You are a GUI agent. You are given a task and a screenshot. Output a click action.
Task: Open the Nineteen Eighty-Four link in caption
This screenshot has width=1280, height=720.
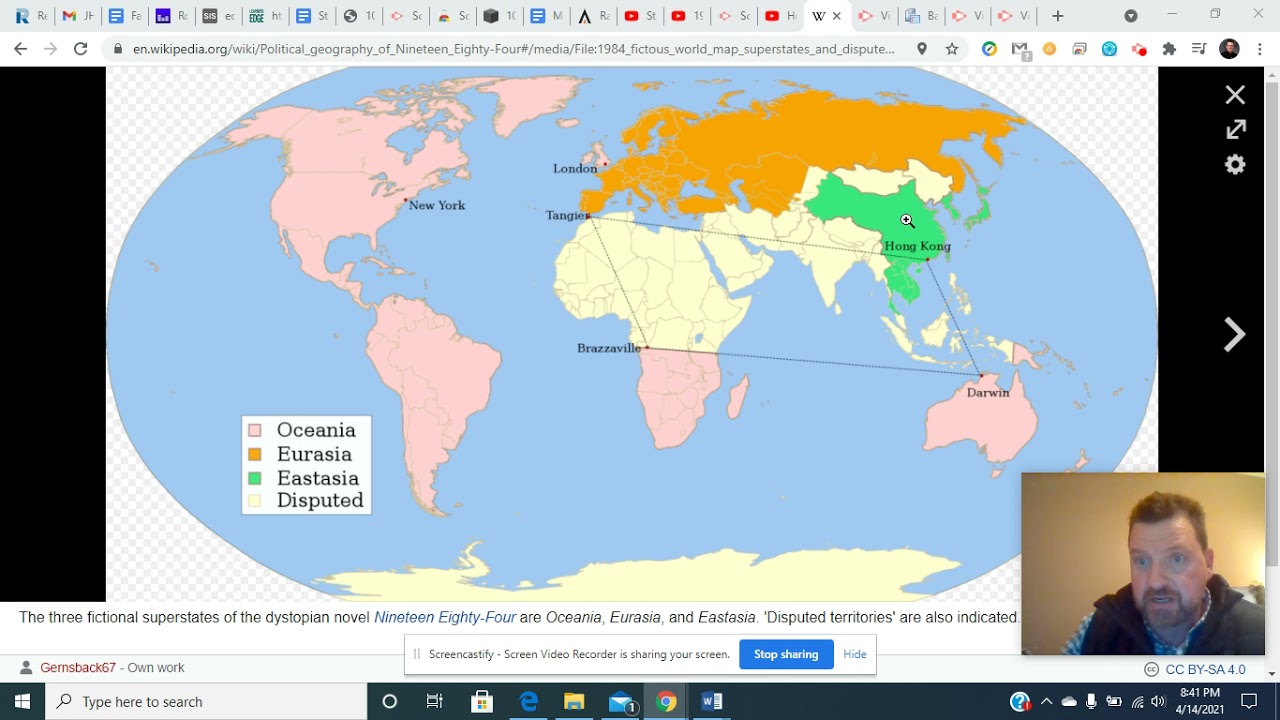(445, 617)
